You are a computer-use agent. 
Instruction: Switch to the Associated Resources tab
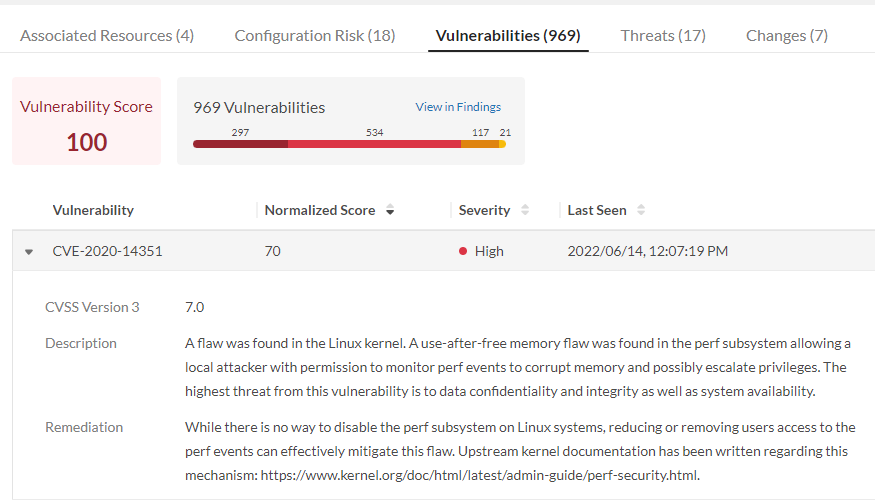click(x=107, y=36)
